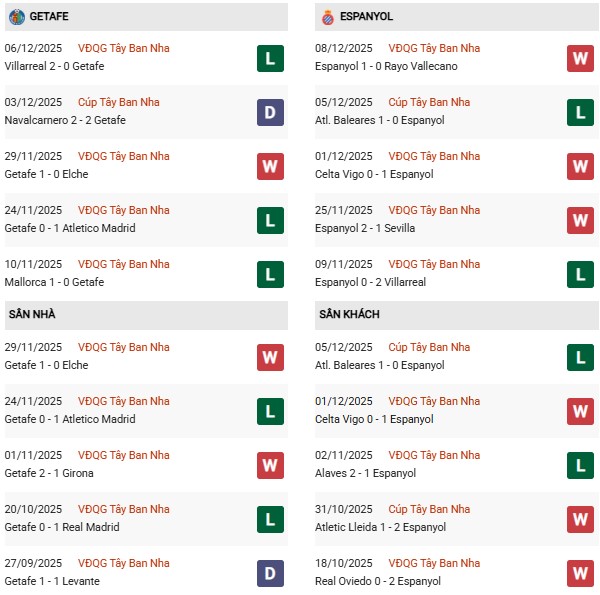Click the W badge for Espanyol 2-1 Sevilla
600x595 pixels.
tap(580, 220)
